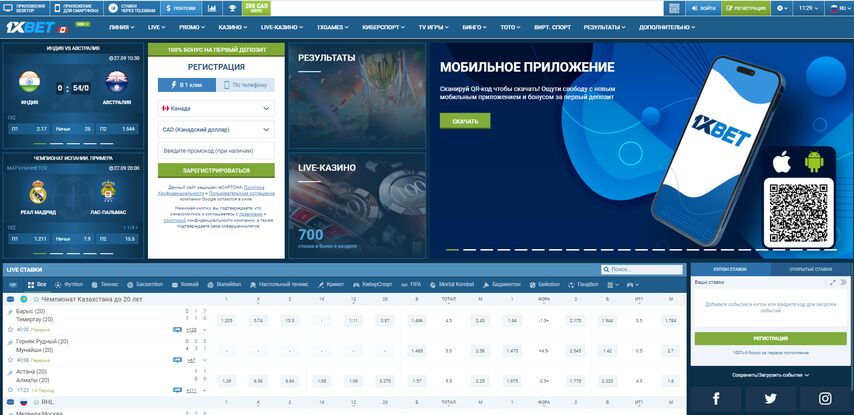Click the bet slip Регистрация button
Image resolution: width=854 pixels, height=415 pixels.
pos(770,339)
